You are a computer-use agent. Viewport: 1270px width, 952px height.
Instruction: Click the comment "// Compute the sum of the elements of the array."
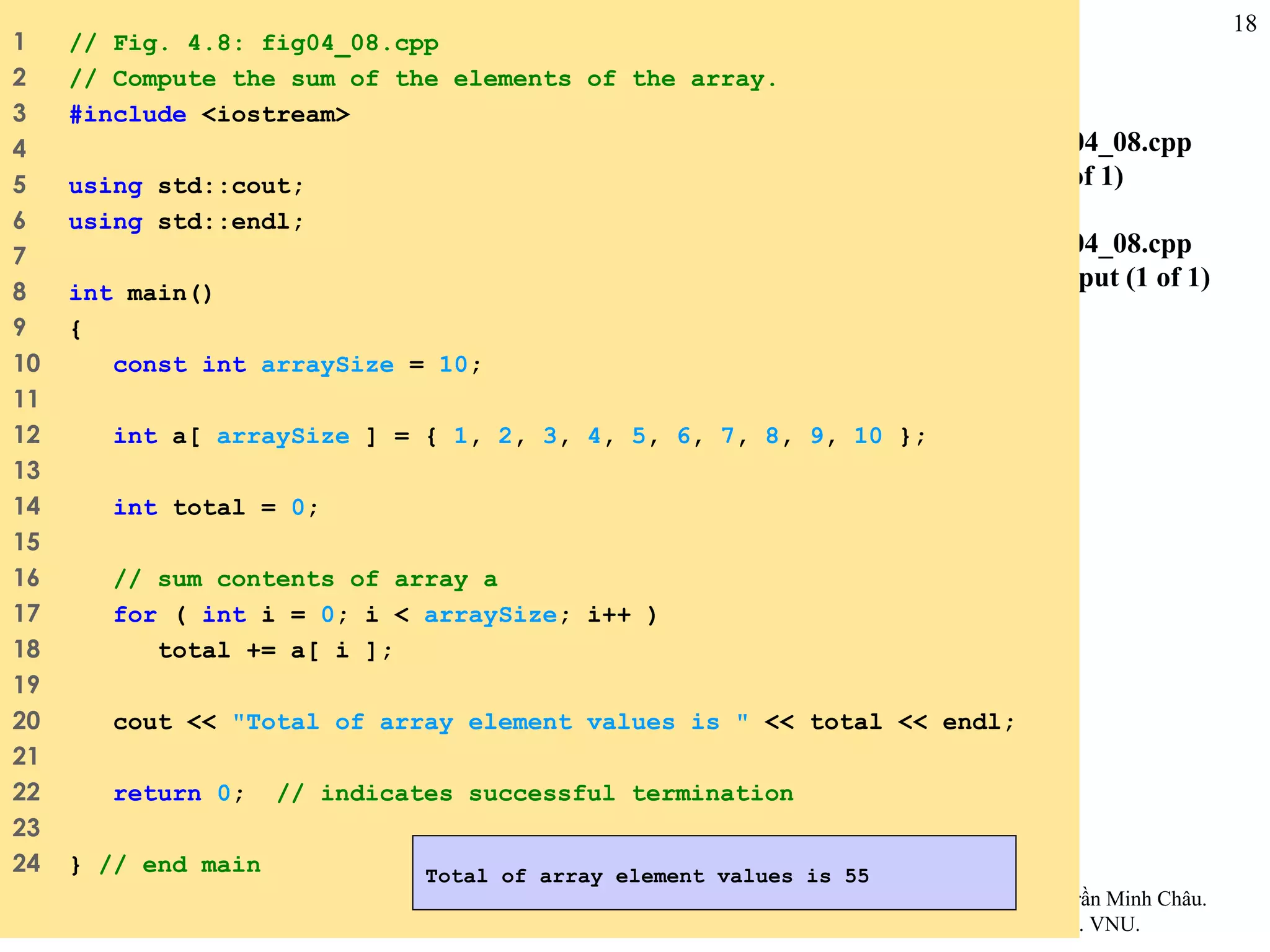click(423, 79)
